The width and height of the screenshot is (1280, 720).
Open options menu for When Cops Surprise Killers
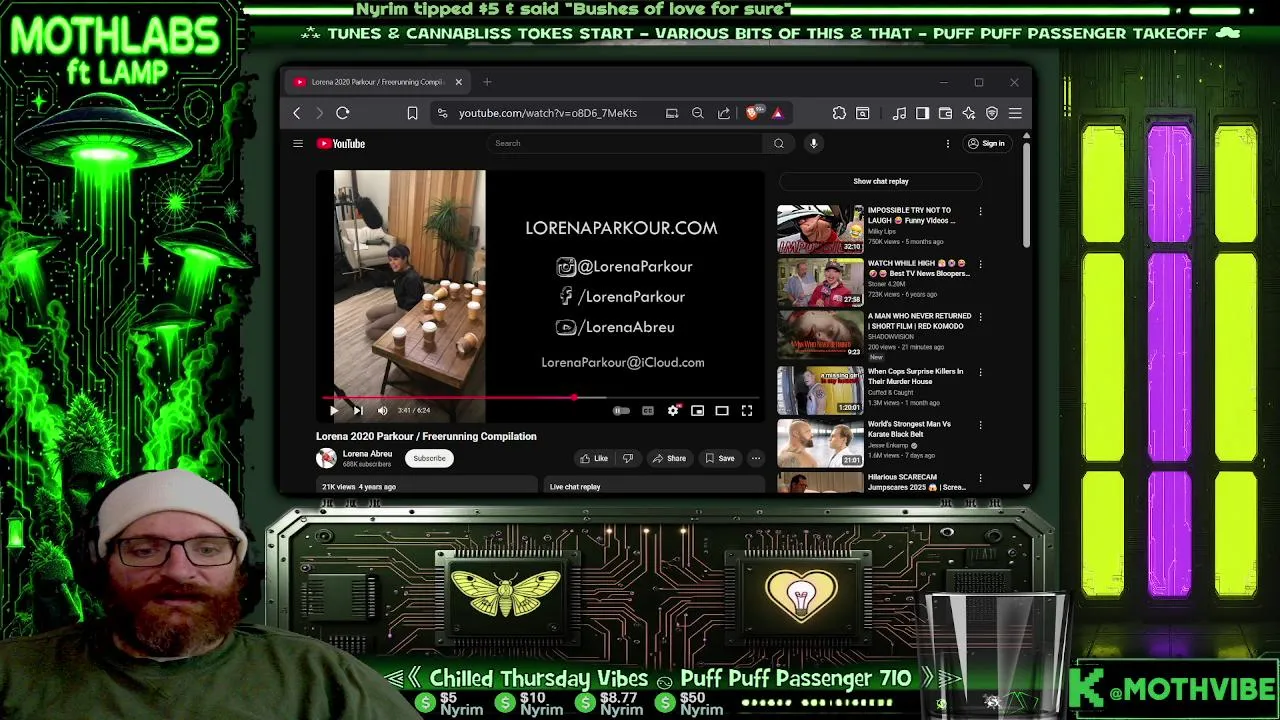point(980,372)
